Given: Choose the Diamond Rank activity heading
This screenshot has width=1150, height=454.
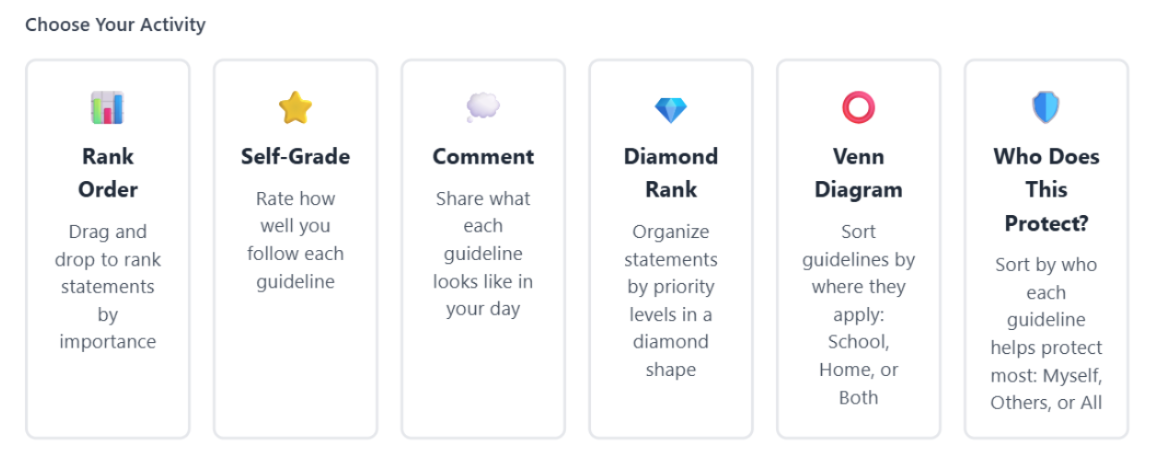Looking at the screenshot, I should click(671, 173).
